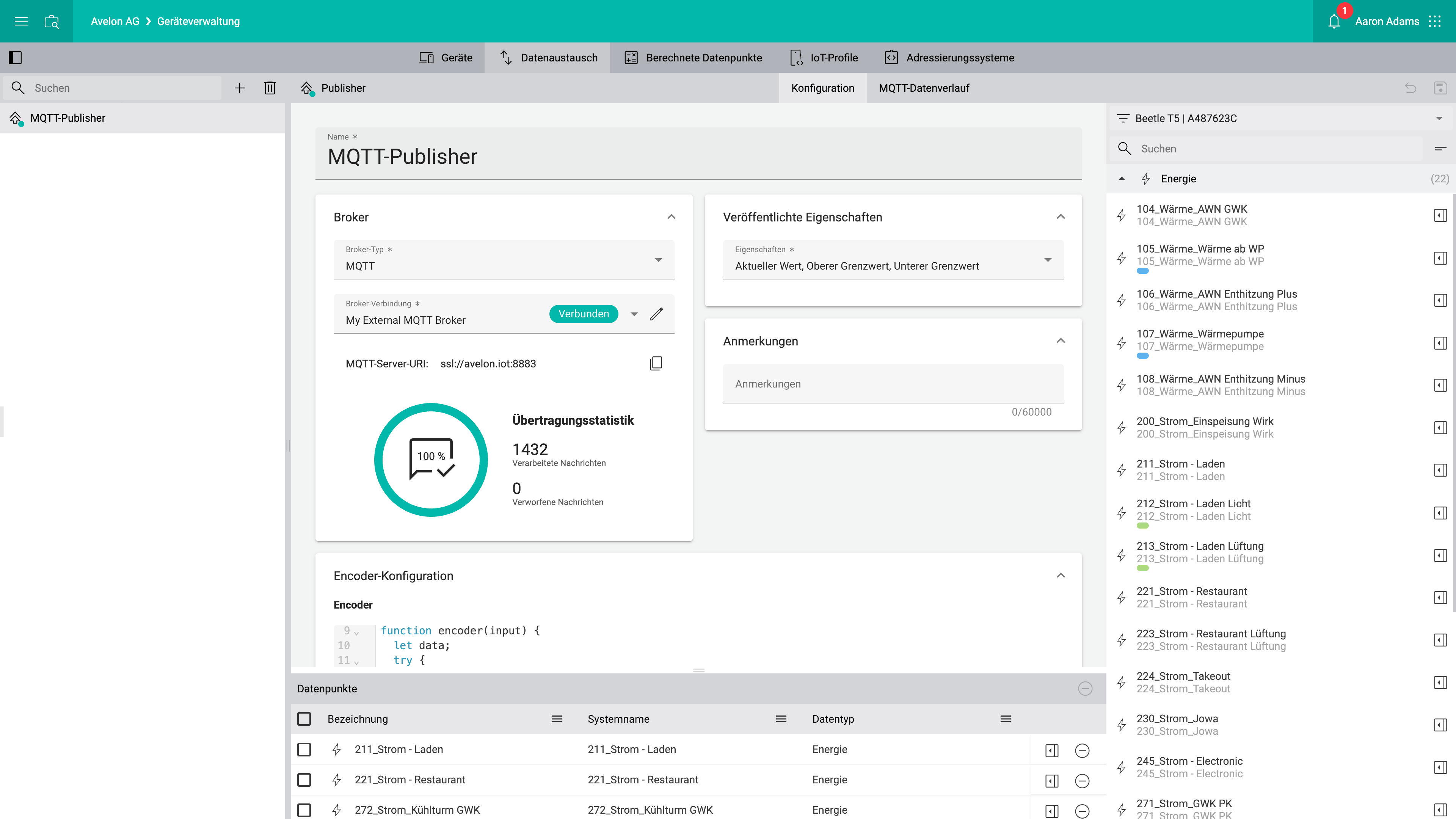Click the collapse-list icon beside data point search

[x=1440, y=149]
